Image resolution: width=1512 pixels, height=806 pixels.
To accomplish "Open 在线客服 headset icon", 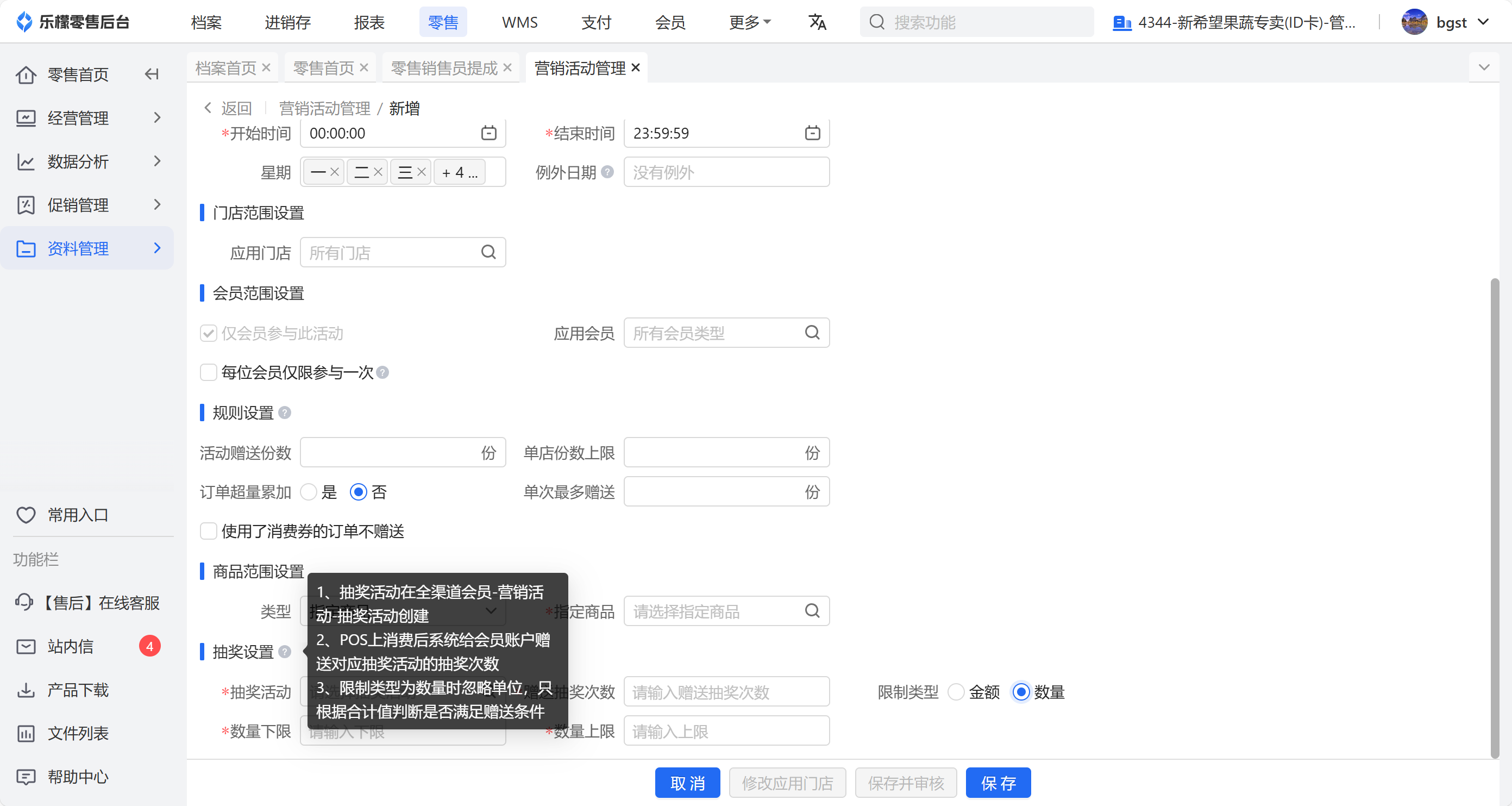I will point(24,602).
